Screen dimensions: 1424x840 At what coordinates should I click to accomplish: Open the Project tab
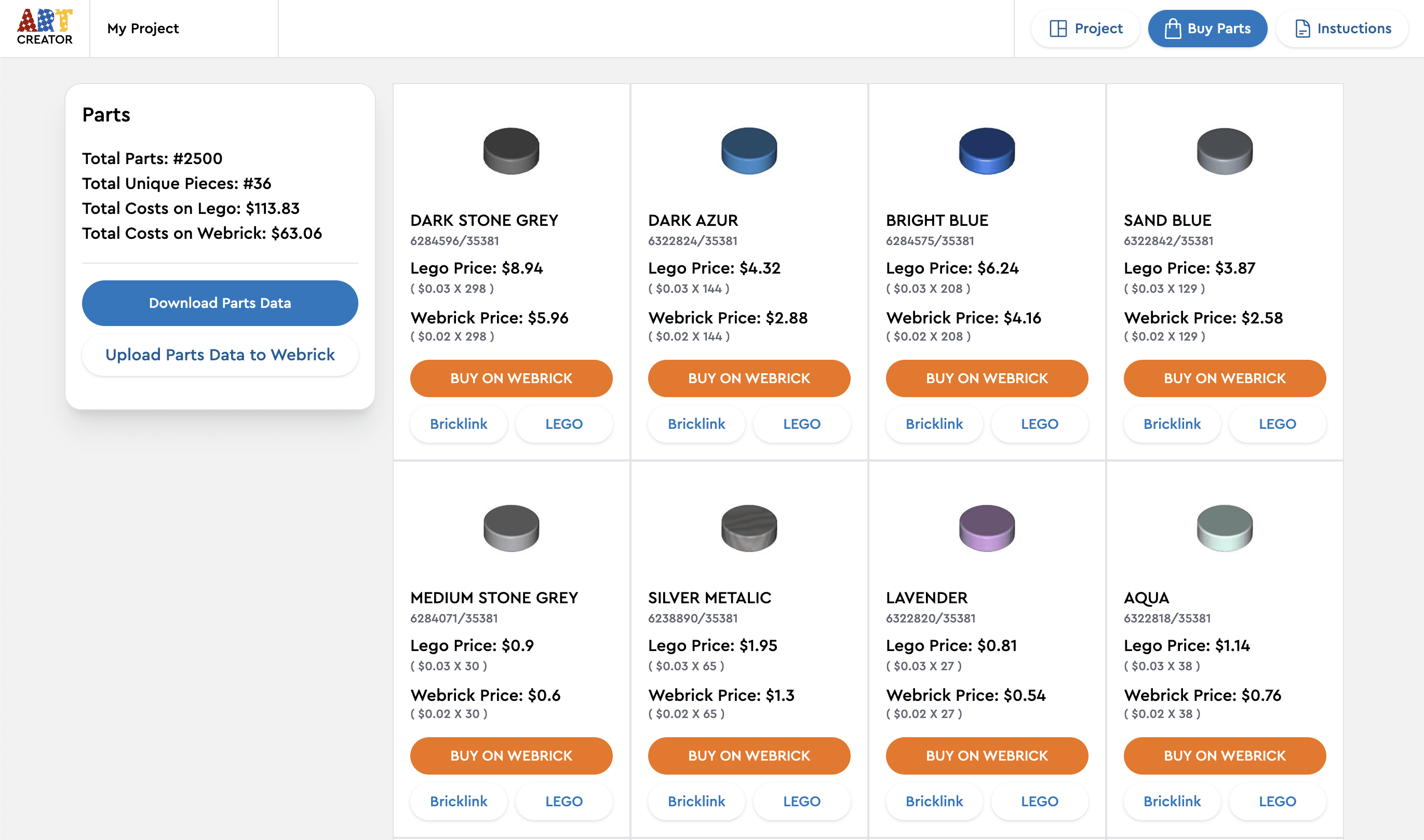pos(1085,29)
